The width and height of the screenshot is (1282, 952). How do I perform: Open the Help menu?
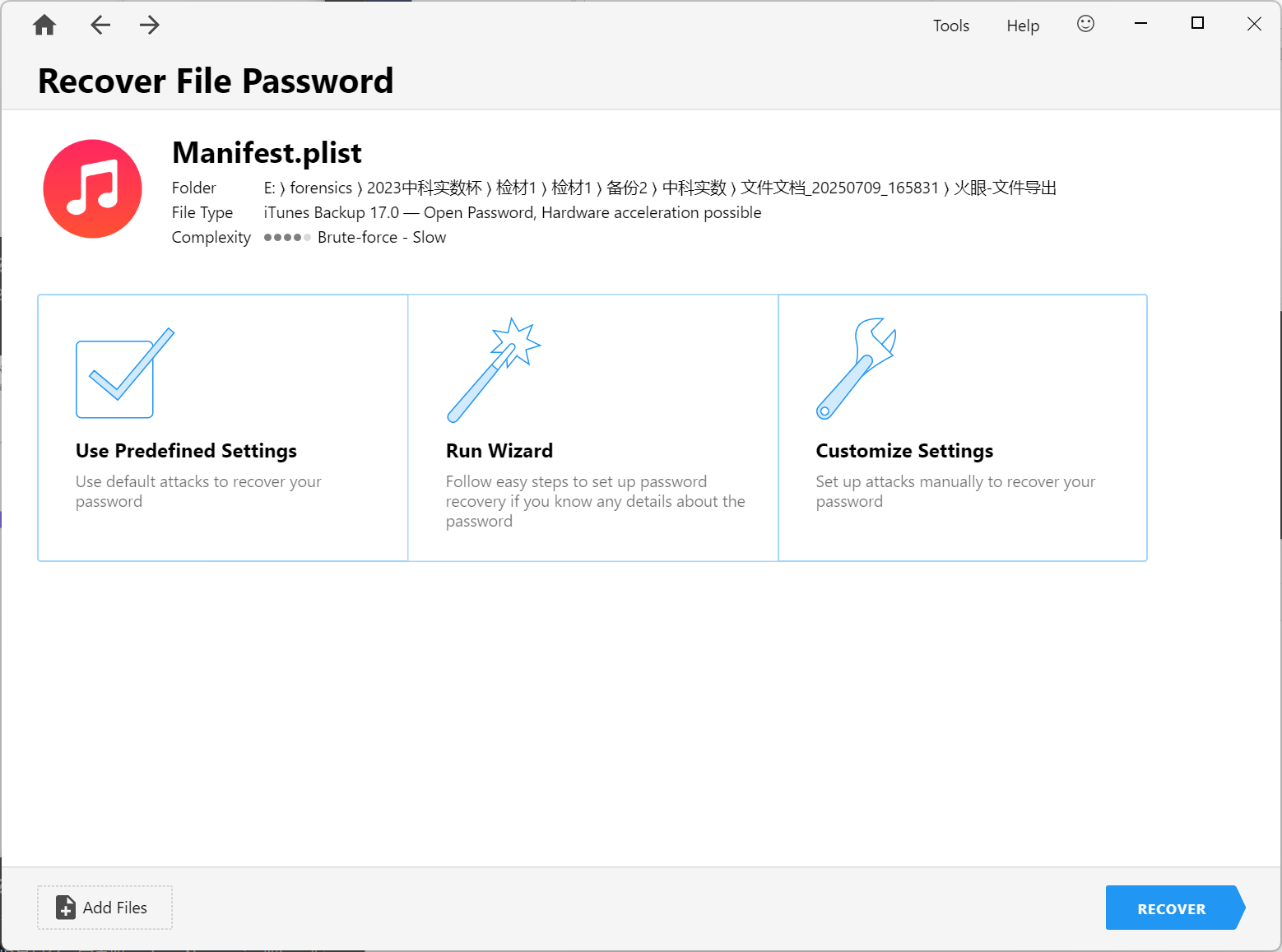click(x=1022, y=26)
